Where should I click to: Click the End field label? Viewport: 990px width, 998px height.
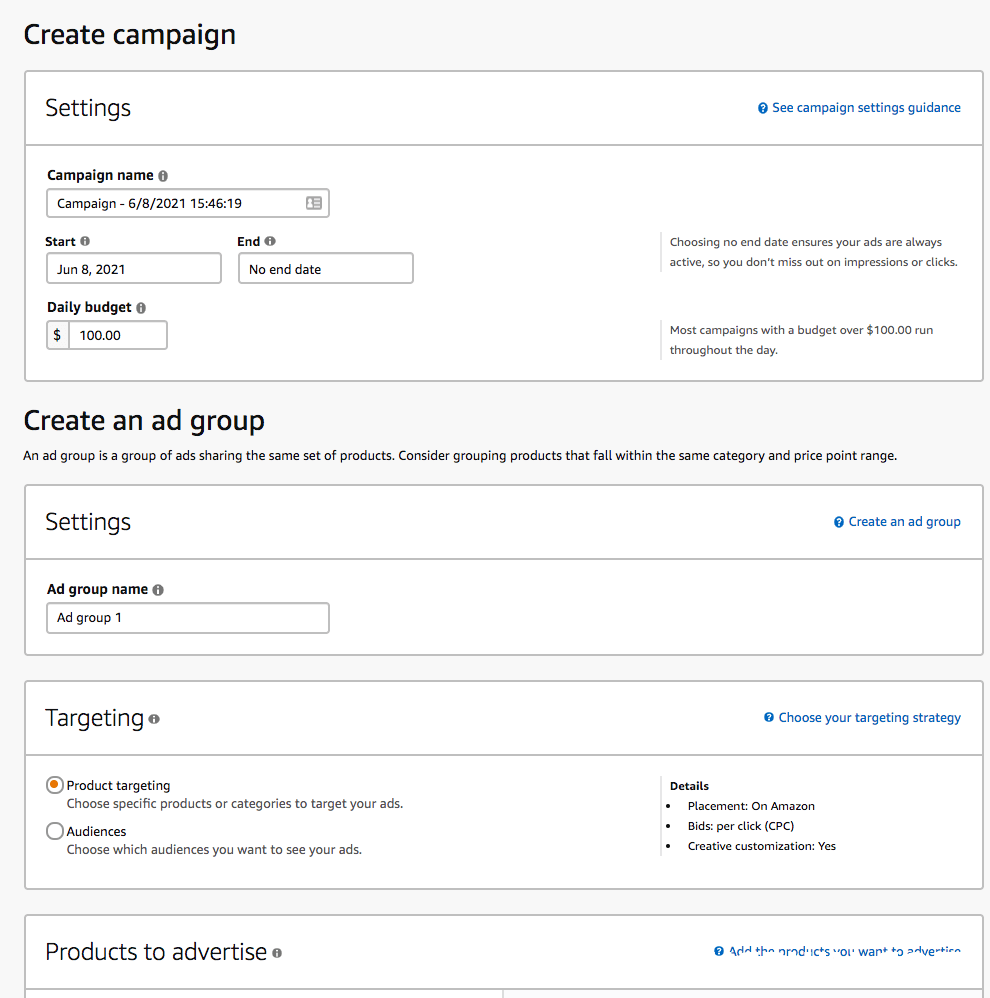(x=248, y=242)
